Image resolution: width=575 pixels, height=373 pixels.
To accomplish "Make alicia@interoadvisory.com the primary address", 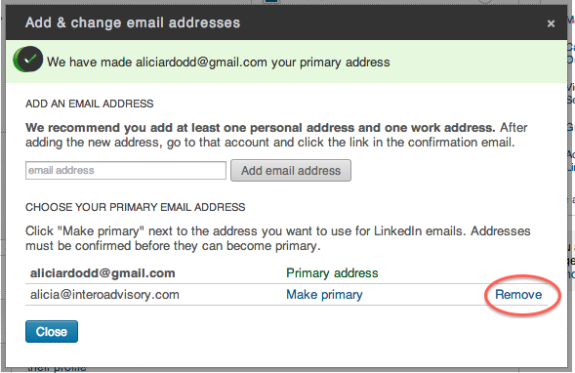I will (x=324, y=295).
